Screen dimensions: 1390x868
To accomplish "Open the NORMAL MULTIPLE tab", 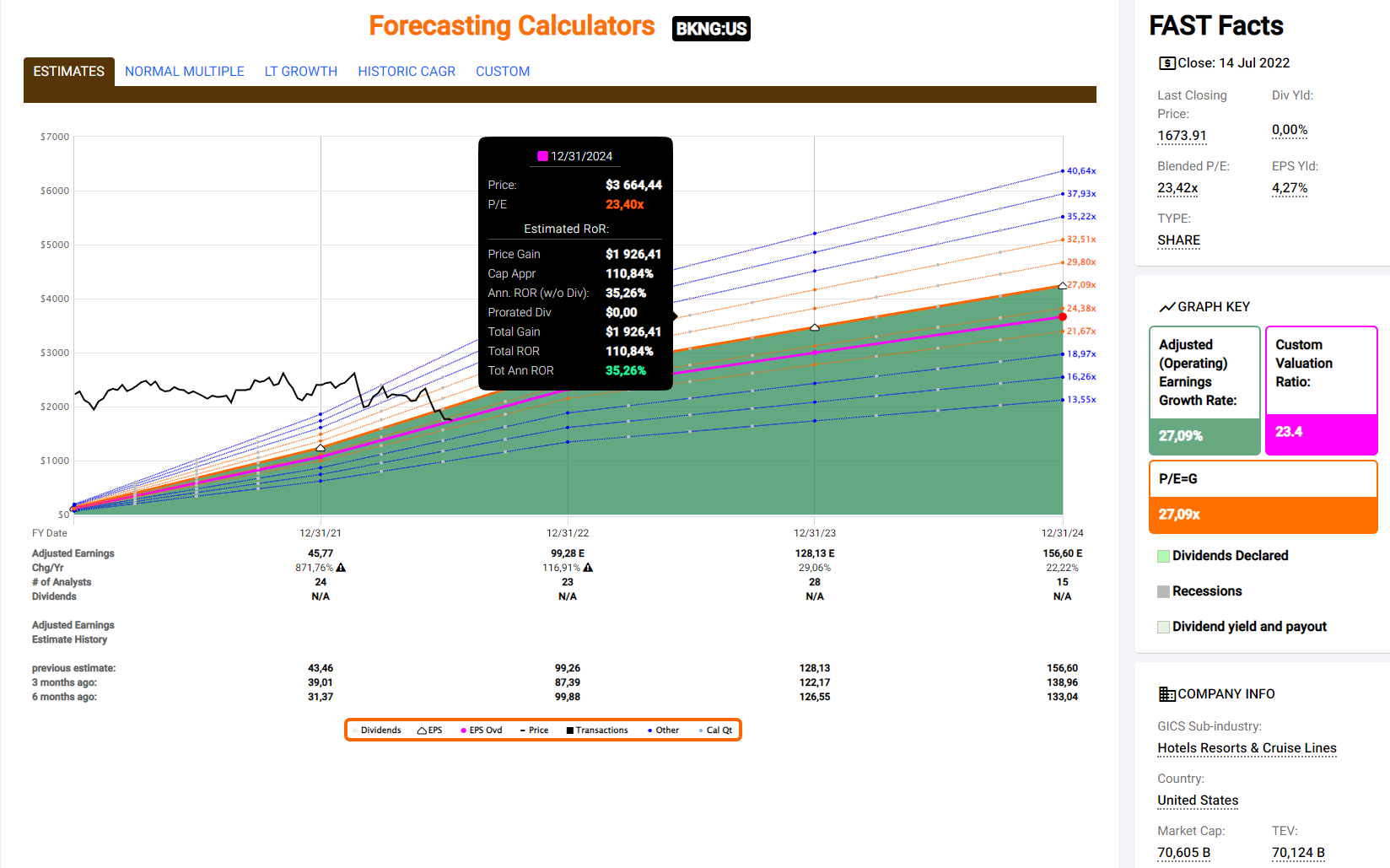I will coord(184,72).
